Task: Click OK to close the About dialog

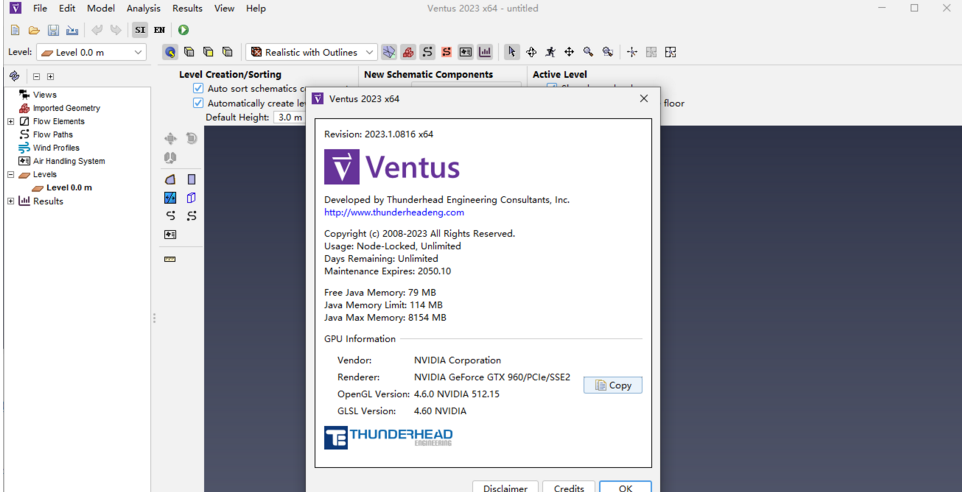Action: [x=625, y=487]
